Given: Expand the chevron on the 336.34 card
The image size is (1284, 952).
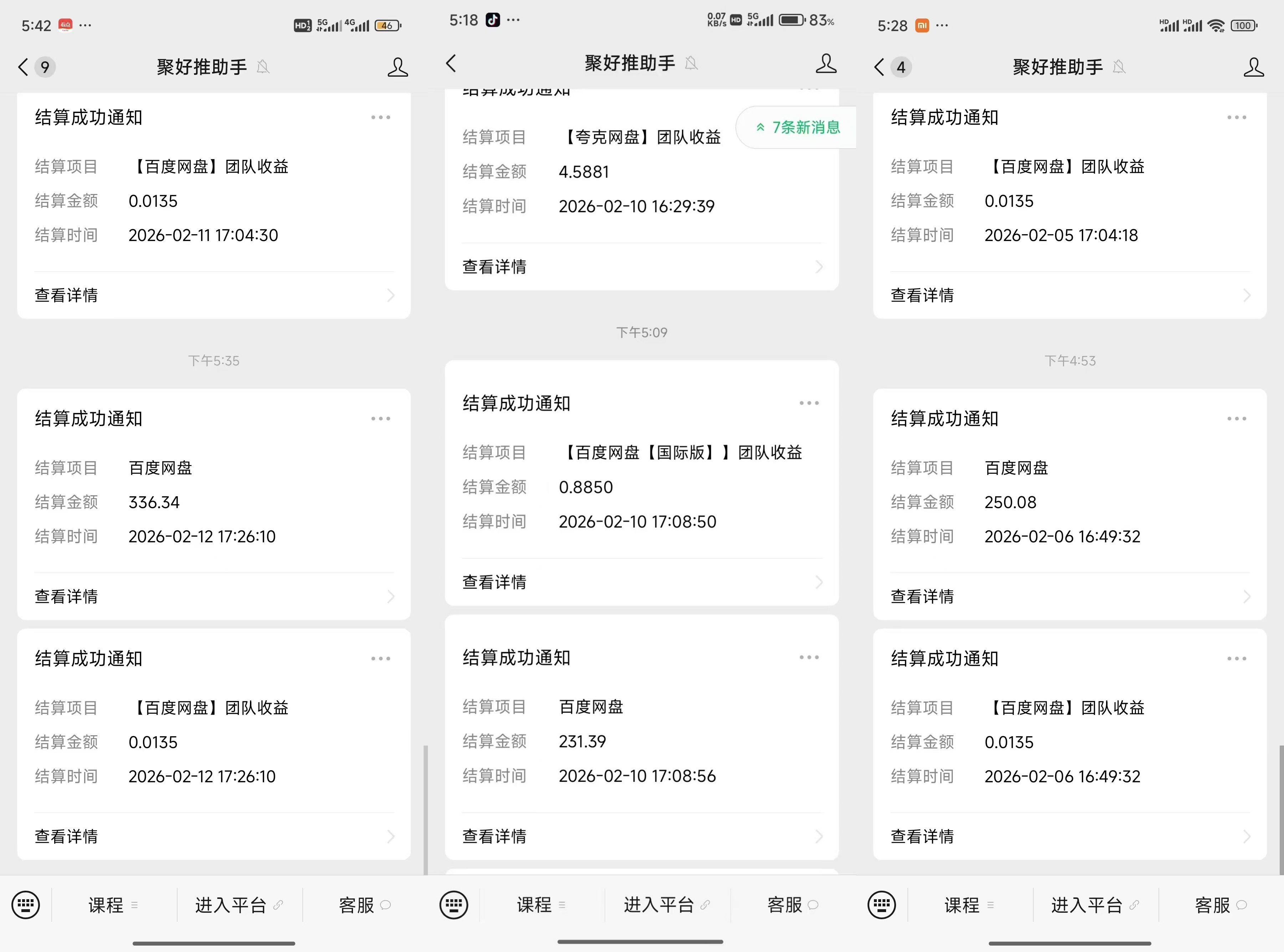Looking at the screenshot, I should [x=391, y=597].
